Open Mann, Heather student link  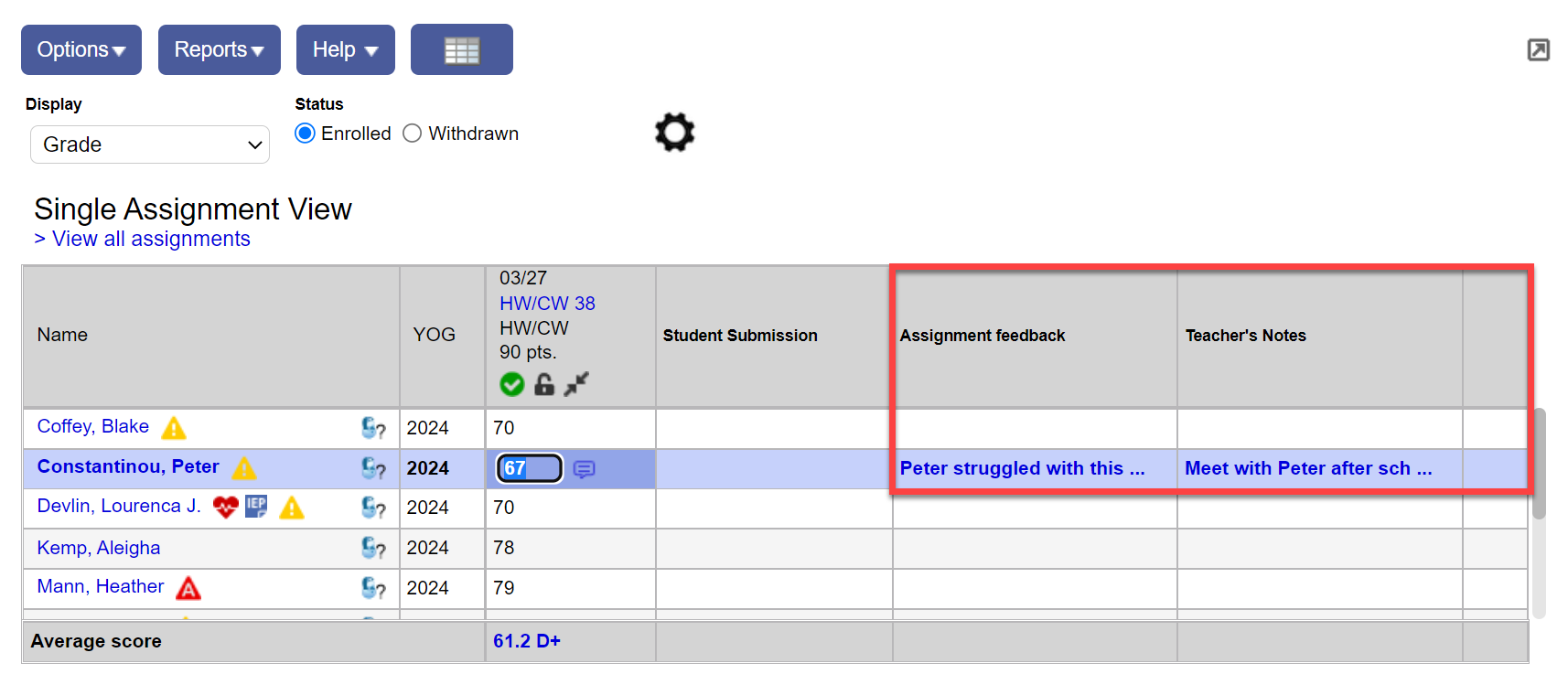101,586
